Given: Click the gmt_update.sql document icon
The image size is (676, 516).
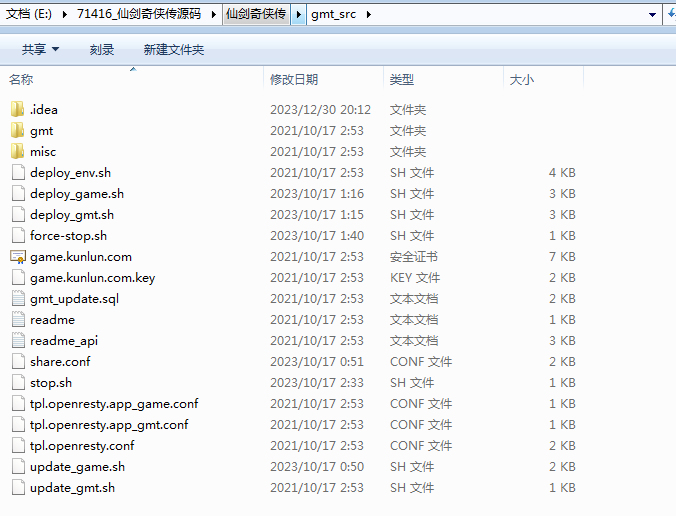Looking at the screenshot, I should (18, 299).
